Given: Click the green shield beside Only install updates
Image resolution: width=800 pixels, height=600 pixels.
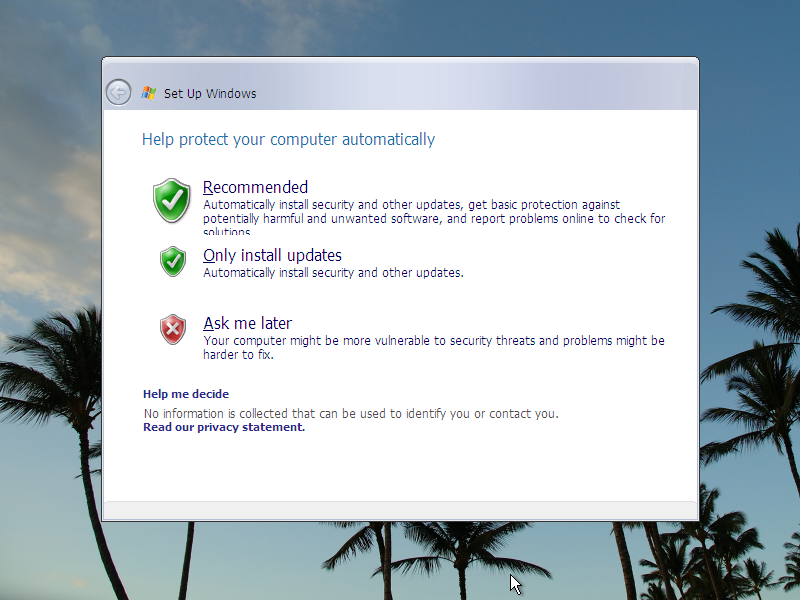Looking at the screenshot, I should point(173,261).
